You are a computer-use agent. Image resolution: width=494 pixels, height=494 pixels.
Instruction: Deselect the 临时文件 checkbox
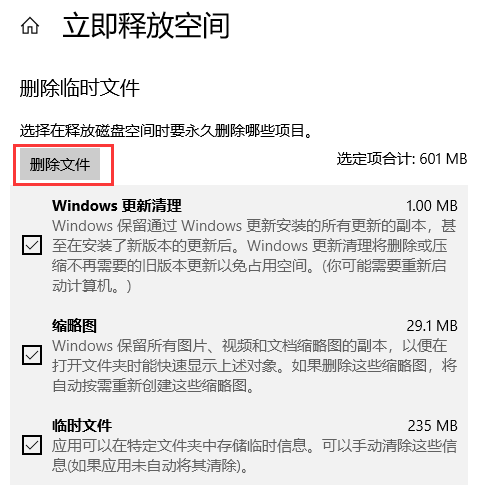(32, 445)
